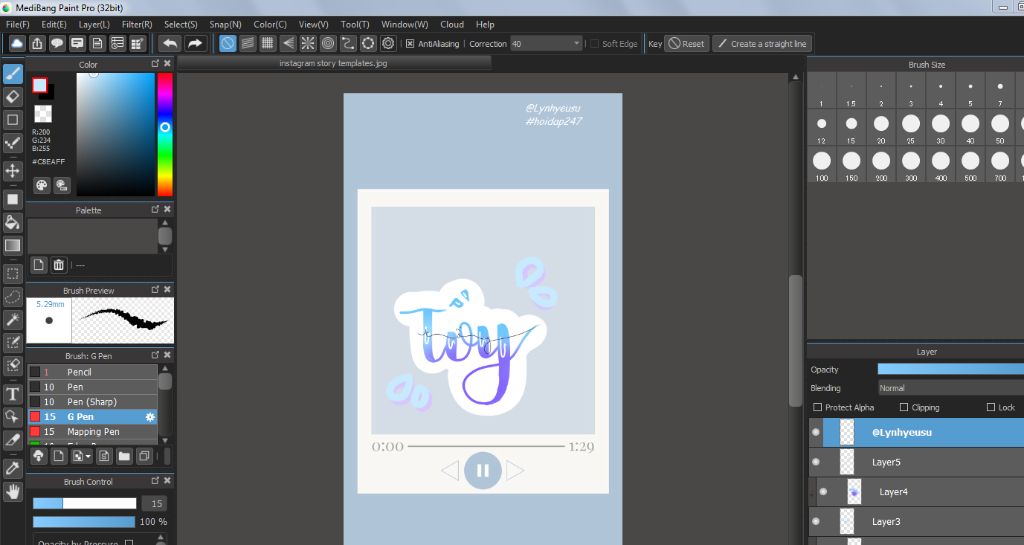This screenshot has width=1024, height=545.
Task: Open snap settings gear icon
Action: 389,44
